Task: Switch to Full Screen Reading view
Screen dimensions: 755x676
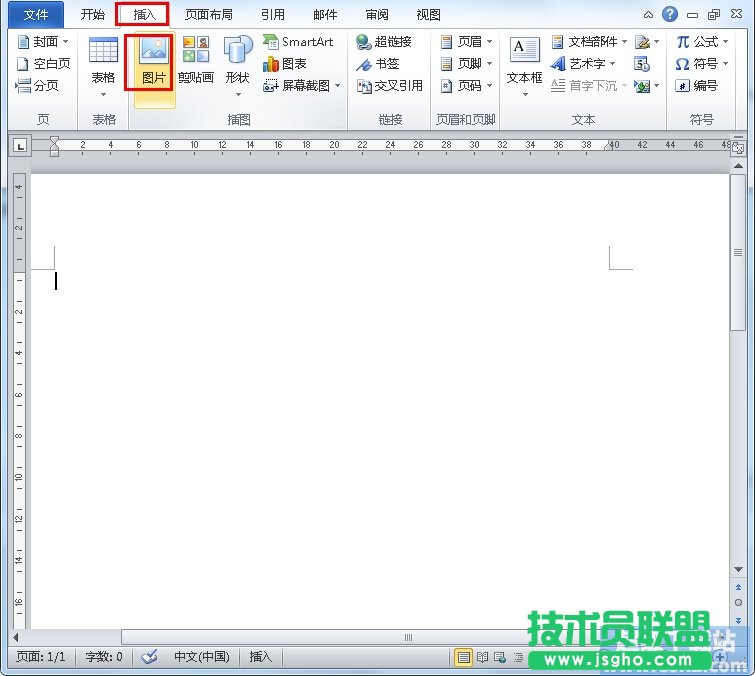Action: click(x=482, y=657)
